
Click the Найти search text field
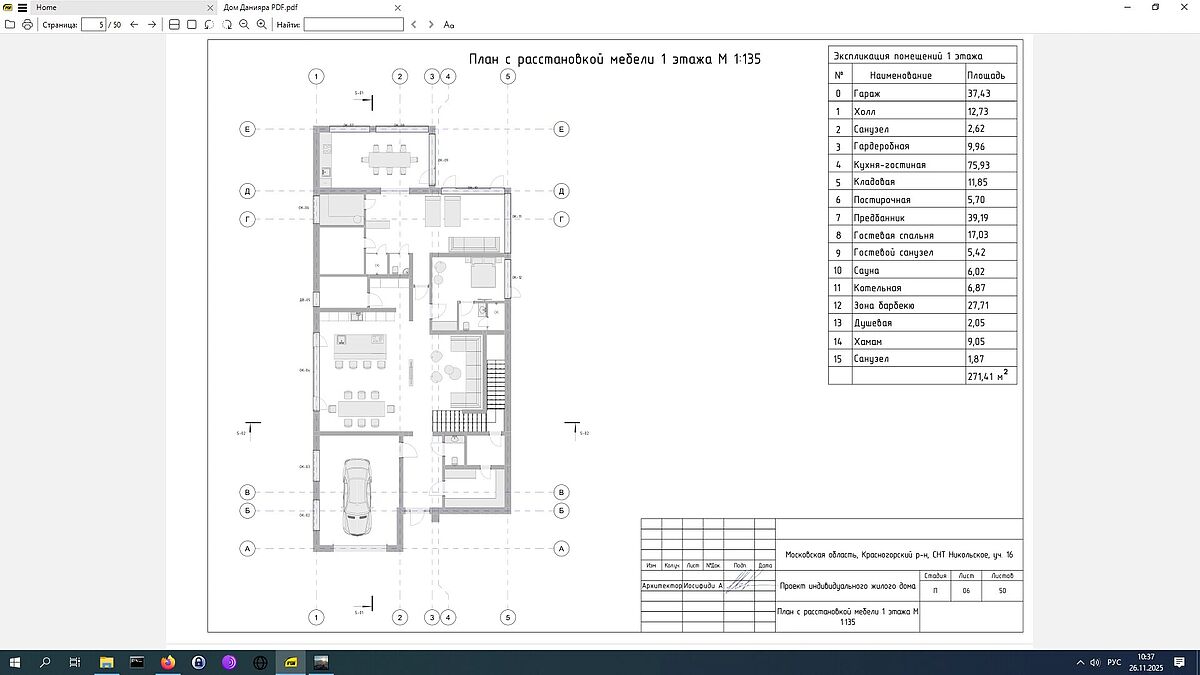pyautogui.click(x=353, y=24)
